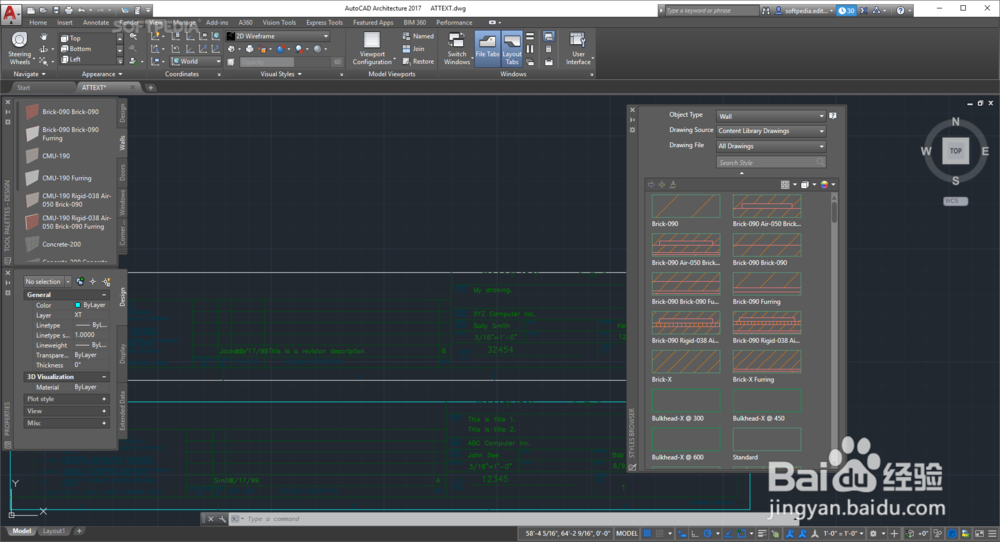
Task: Expand the Appearance panel dropdown
Action: click(101, 74)
